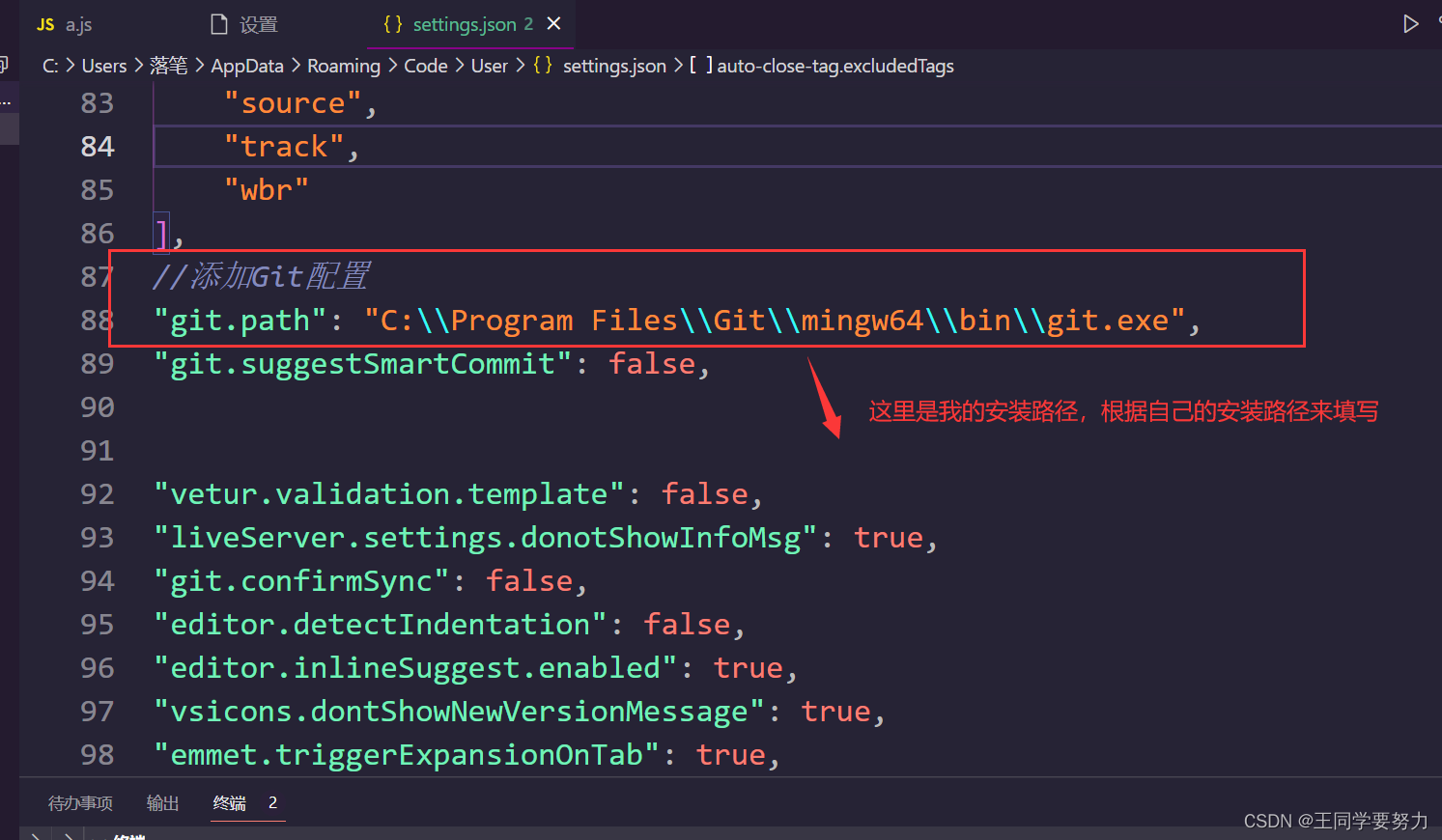Click the Run play icon
The height and width of the screenshot is (840, 1442).
pos(1410,24)
